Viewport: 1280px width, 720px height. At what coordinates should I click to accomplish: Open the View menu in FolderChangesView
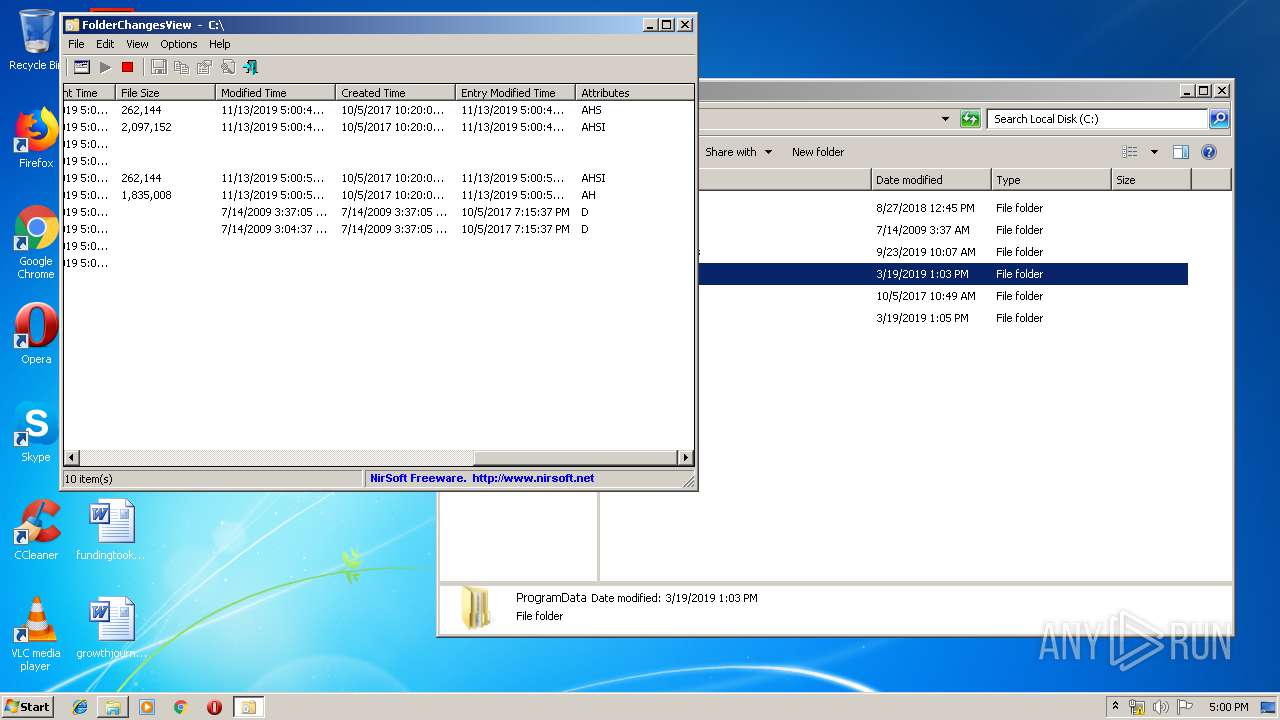(137, 44)
